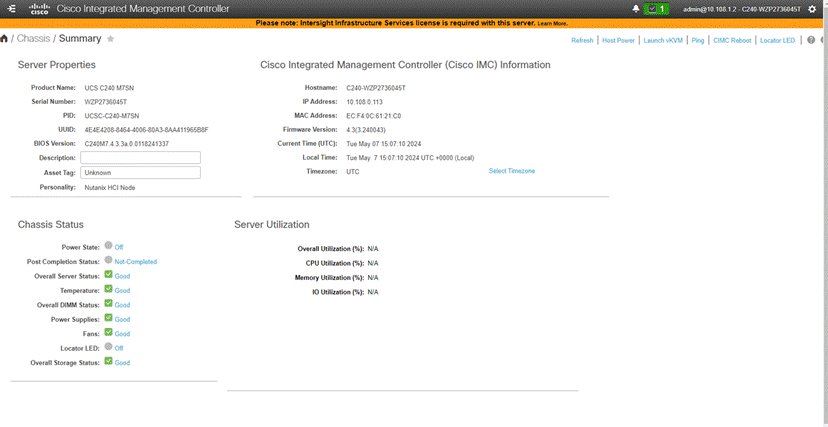
Task: Click the Fans Good link
Action: point(122,334)
